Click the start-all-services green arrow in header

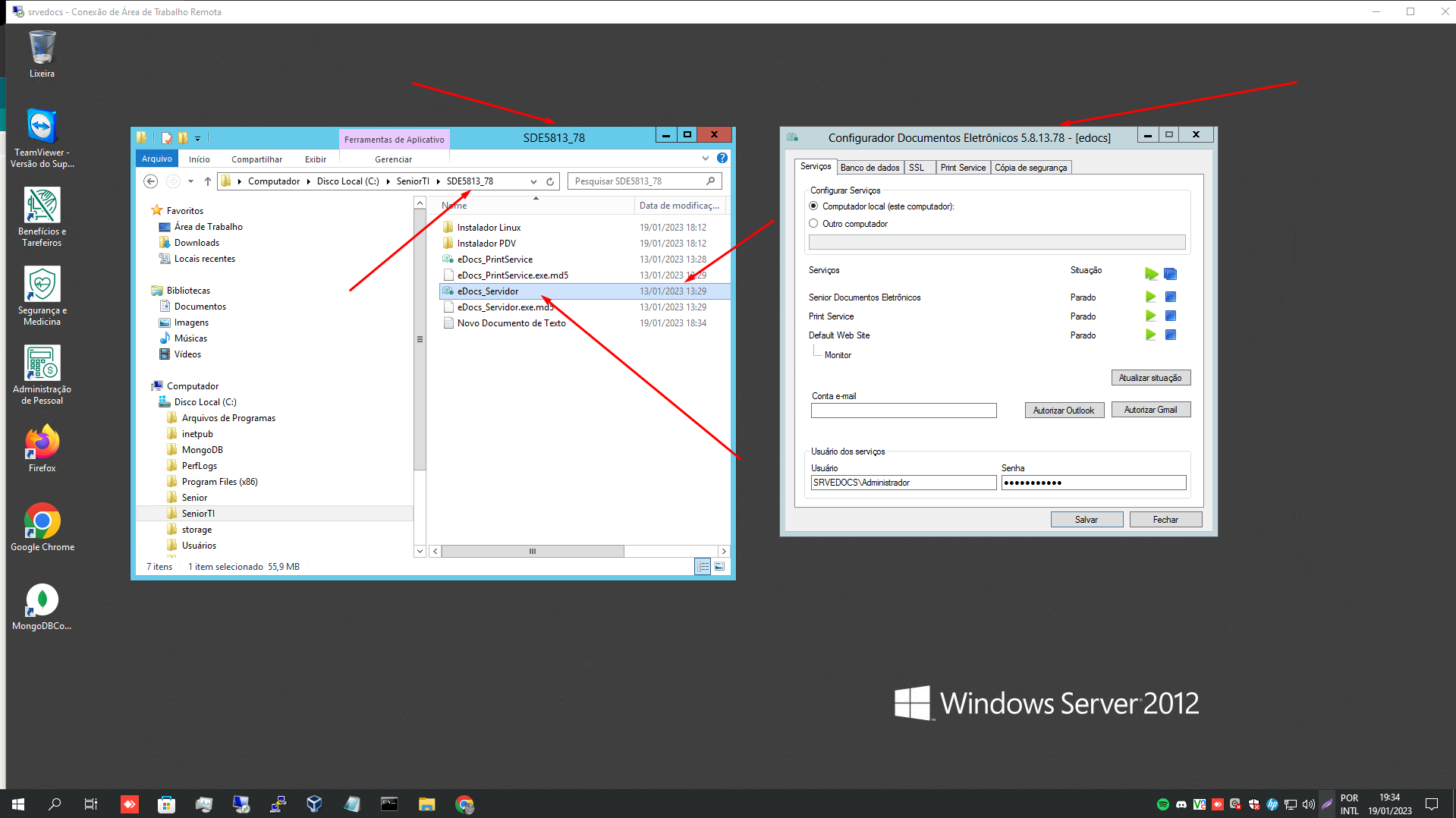point(1152,273)
